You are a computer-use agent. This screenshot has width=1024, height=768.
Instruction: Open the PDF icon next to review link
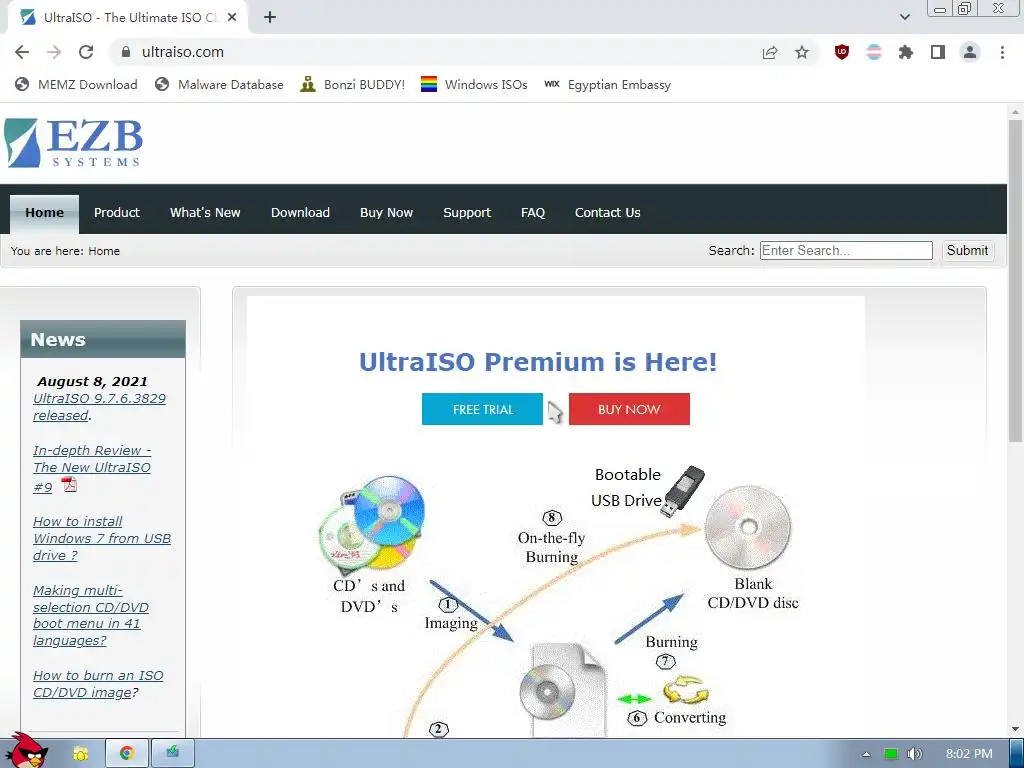69,485
